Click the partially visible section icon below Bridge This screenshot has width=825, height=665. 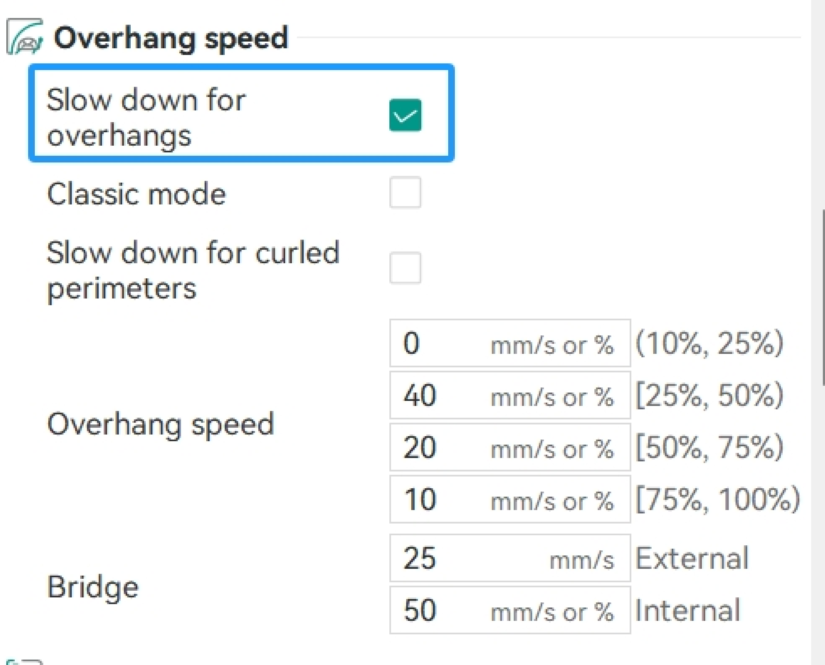24,661
